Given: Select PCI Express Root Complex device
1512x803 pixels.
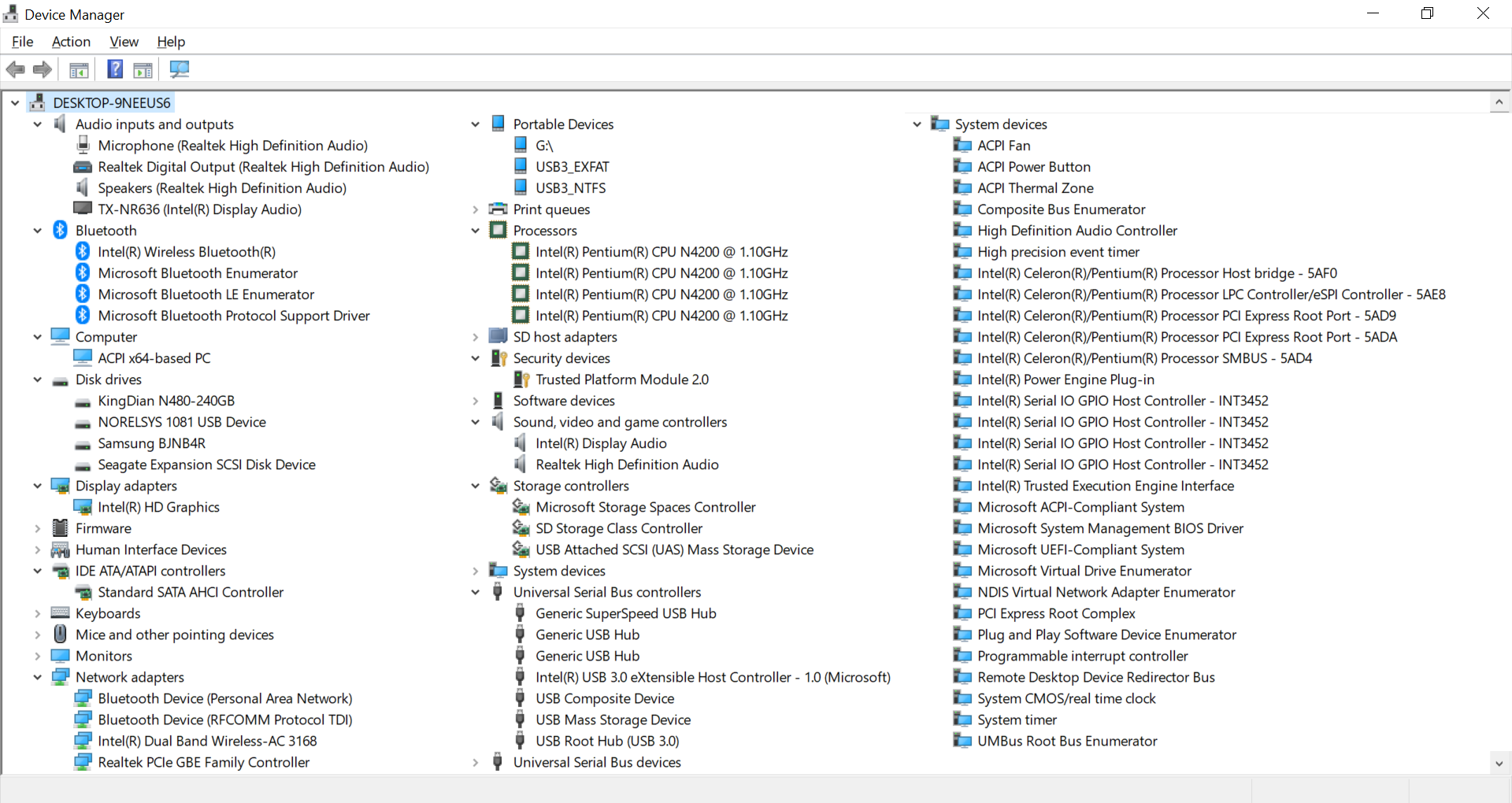Looking at the screenshot, I should click(1056, 613).
